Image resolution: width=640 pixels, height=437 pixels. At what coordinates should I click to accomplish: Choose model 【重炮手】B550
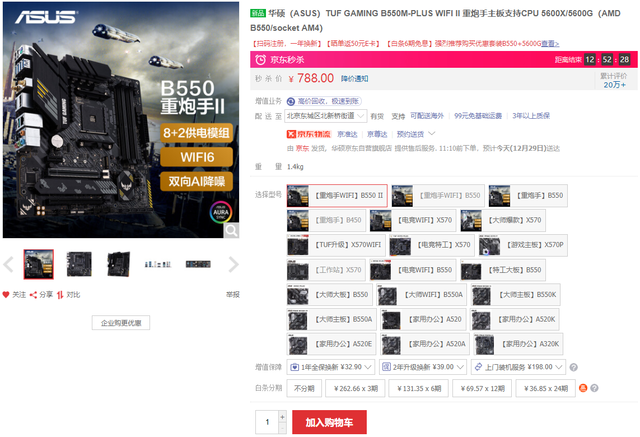(x=528, y=196)
